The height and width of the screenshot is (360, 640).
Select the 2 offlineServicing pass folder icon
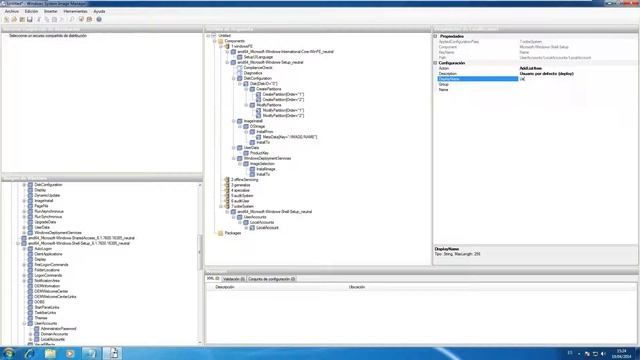227,180
